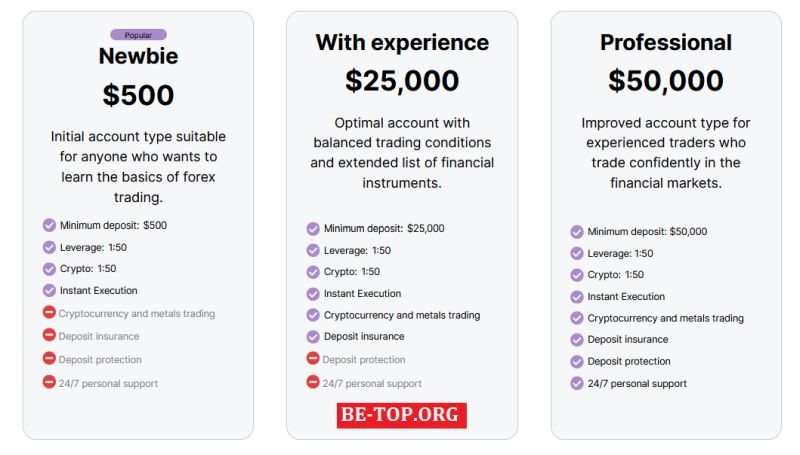Click the $500 price on the Newbie card
The width and height of the screenshot is (800, 455).
point(138,95)
